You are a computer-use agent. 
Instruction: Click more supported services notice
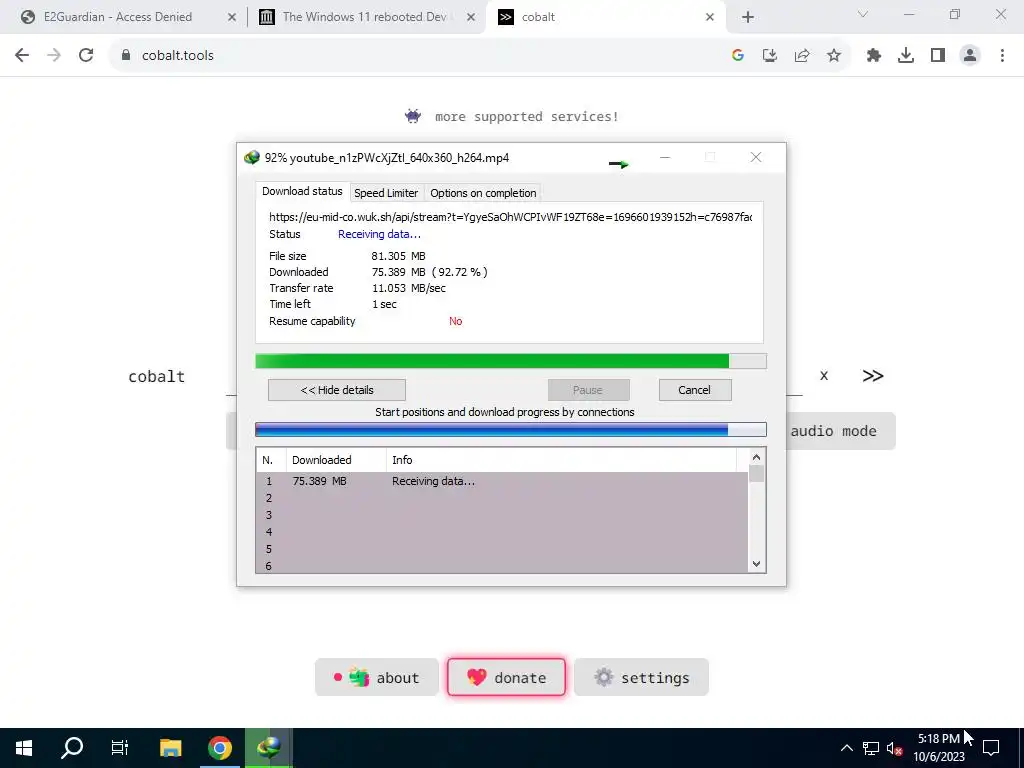511,116
